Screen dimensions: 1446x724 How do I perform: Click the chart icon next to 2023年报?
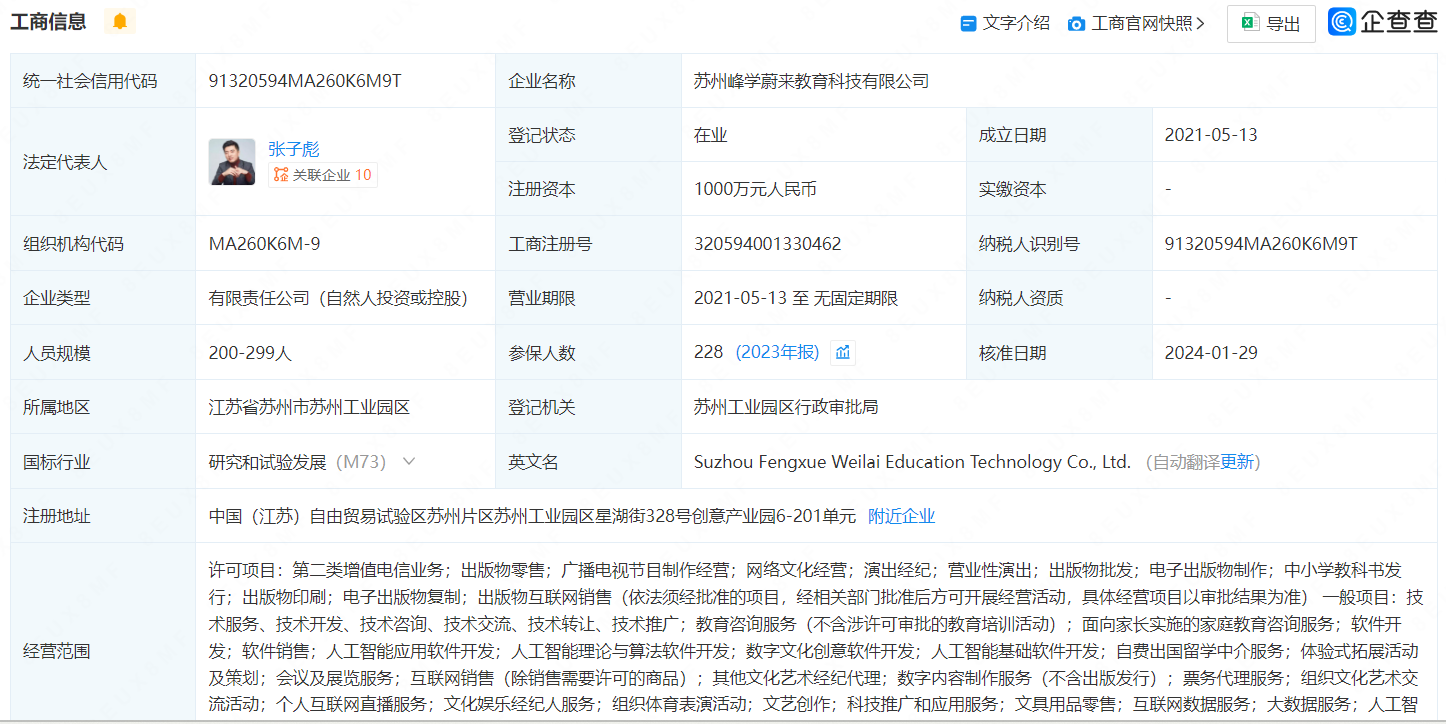coord(843,352)
